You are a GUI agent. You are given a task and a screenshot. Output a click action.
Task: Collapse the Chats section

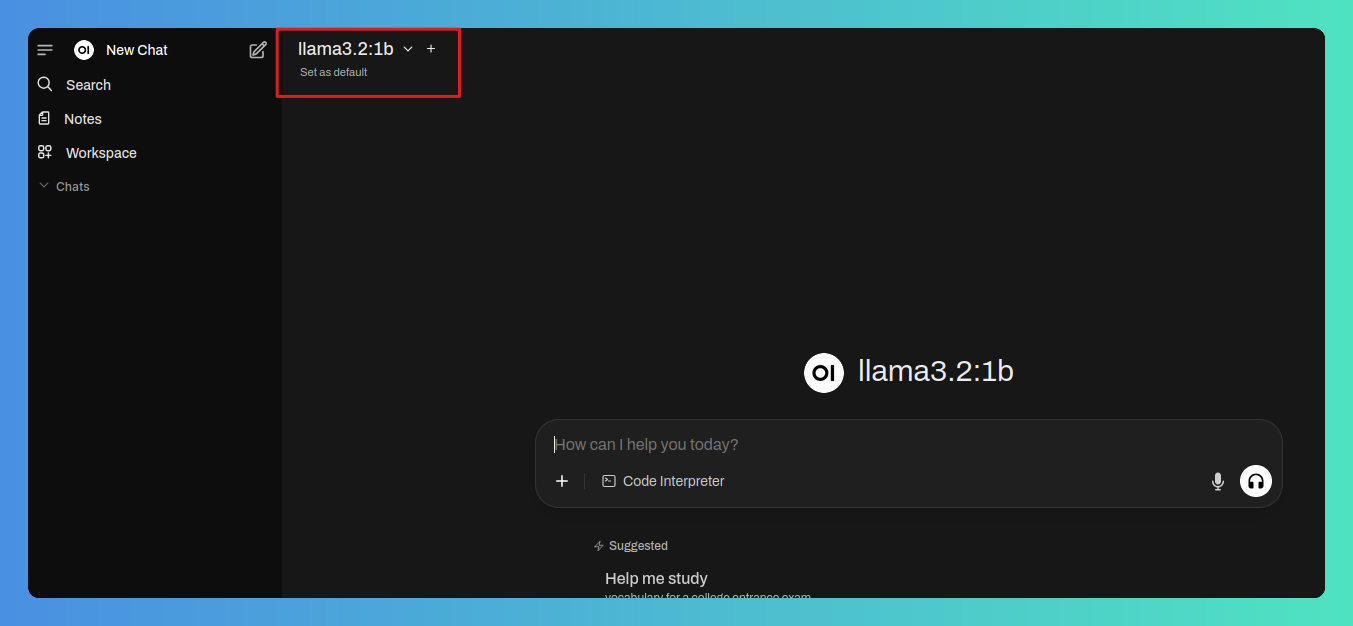tap(64, 187)
